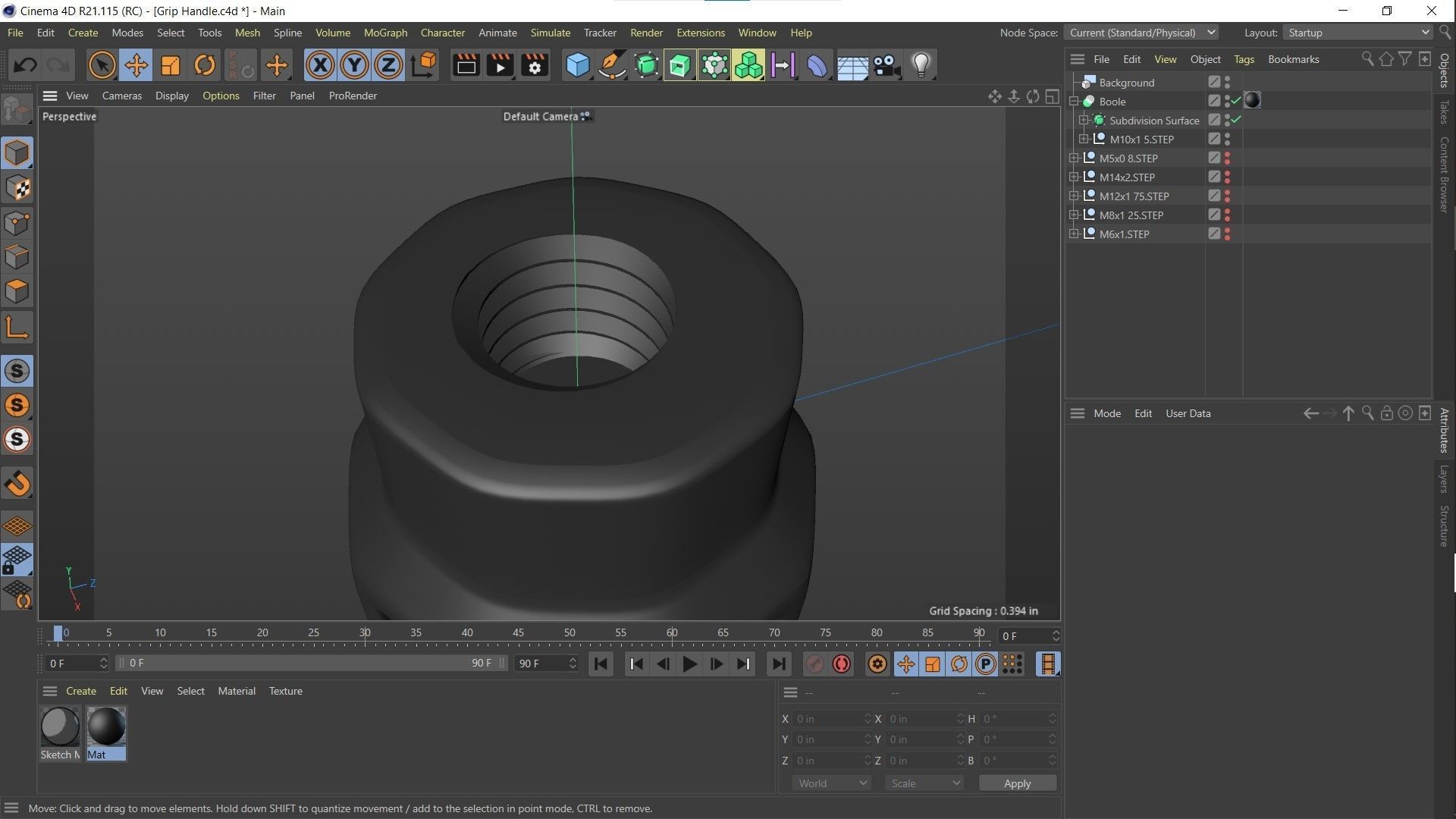1456x819 pixels.
Task: Click Record Active Objects button
Action: pos(814,664)
